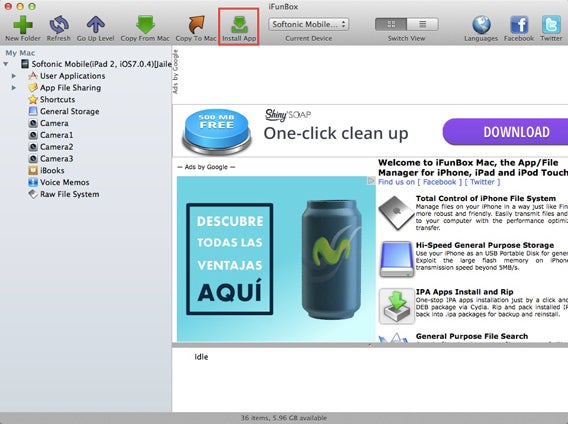Click the Voice Memos icon
568x424 pixels.
click(x=33, y=182)
